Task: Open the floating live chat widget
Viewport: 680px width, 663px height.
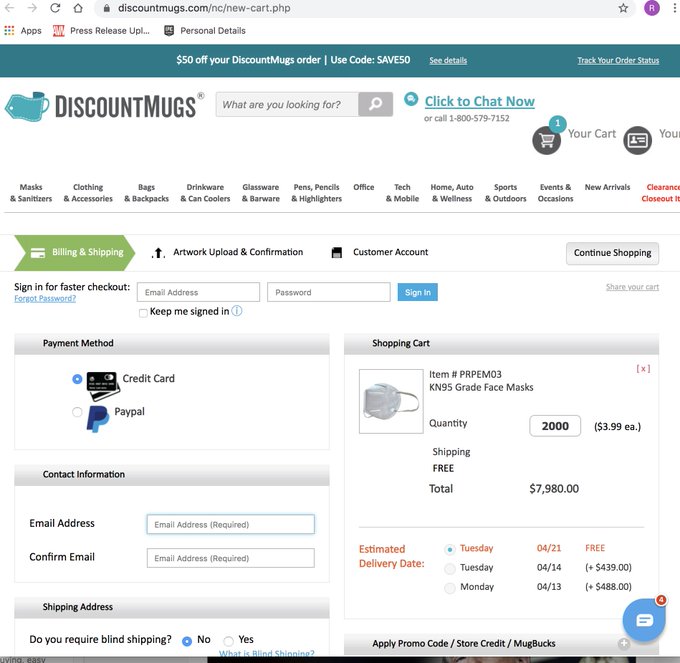Action: (644, 620)
